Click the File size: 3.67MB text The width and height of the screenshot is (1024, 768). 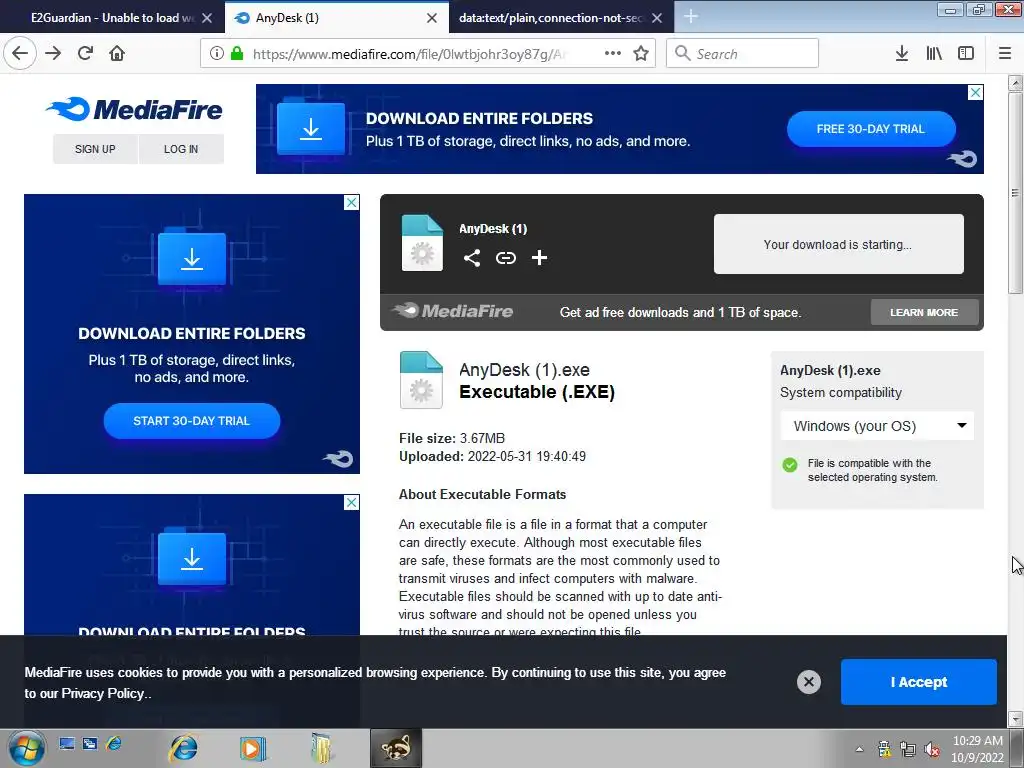[452, 438]
